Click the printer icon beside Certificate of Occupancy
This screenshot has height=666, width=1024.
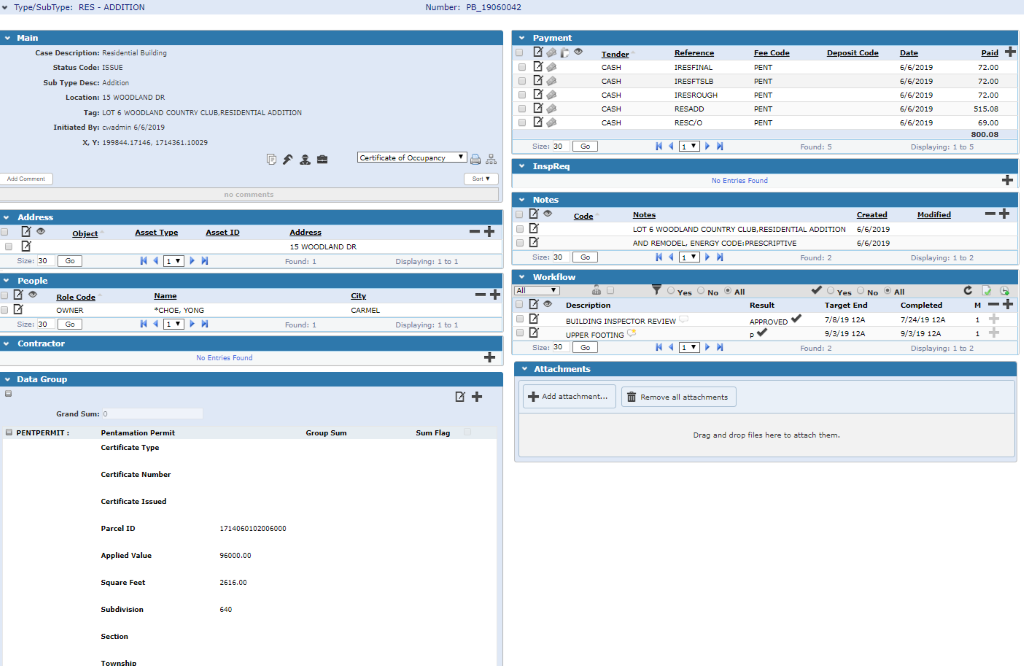(475, 159)
